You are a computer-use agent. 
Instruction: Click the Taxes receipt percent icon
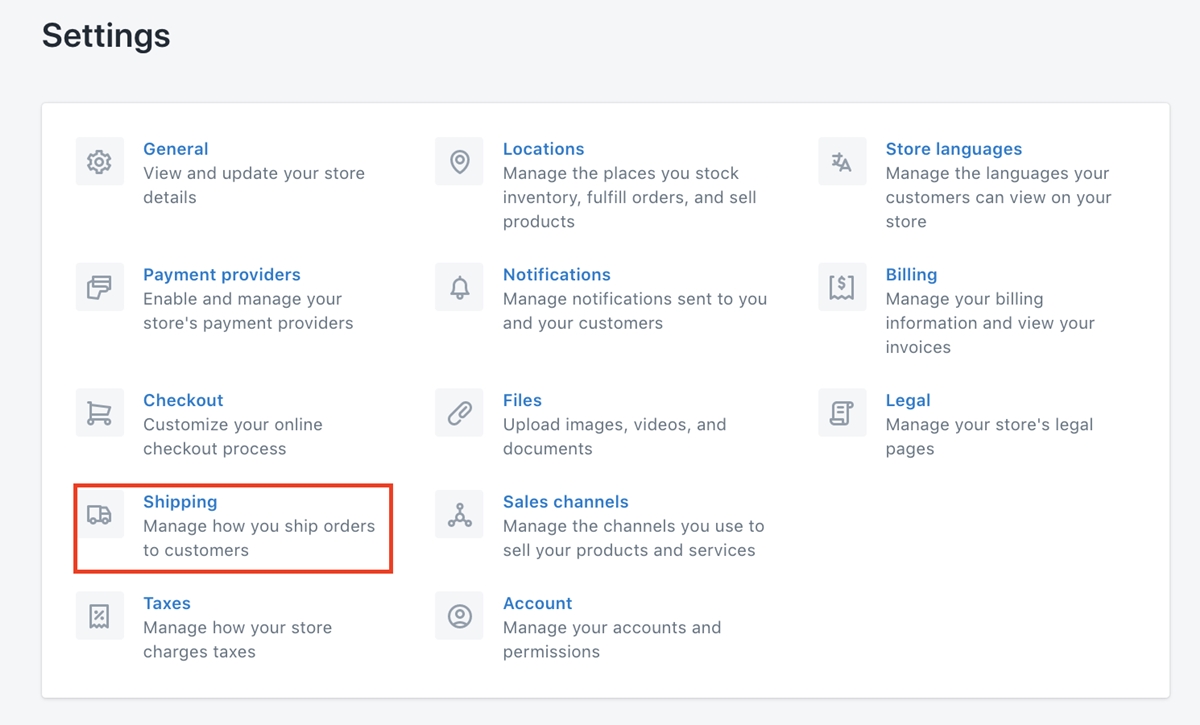pos(99,616)
